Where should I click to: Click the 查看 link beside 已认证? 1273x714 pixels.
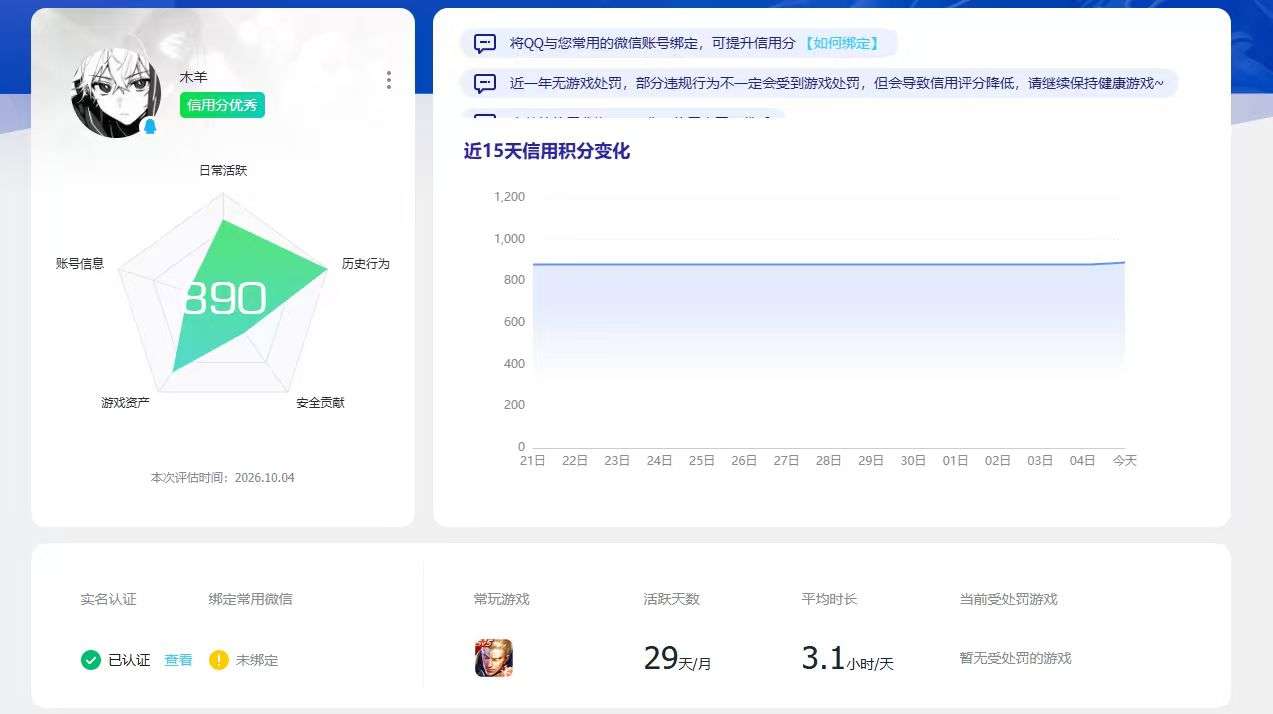coord(178,660)
